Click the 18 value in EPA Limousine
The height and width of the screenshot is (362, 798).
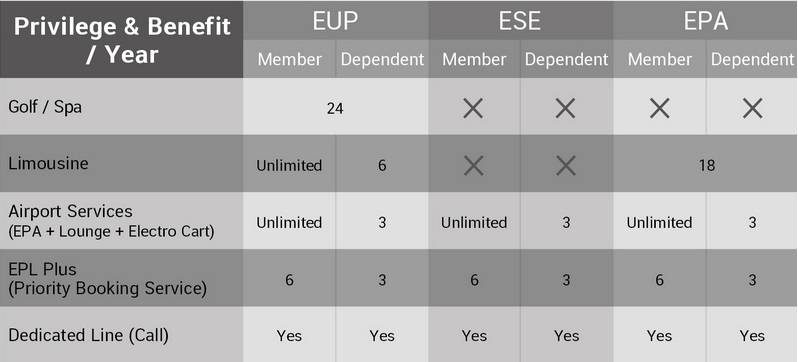[x=706, y=165]
